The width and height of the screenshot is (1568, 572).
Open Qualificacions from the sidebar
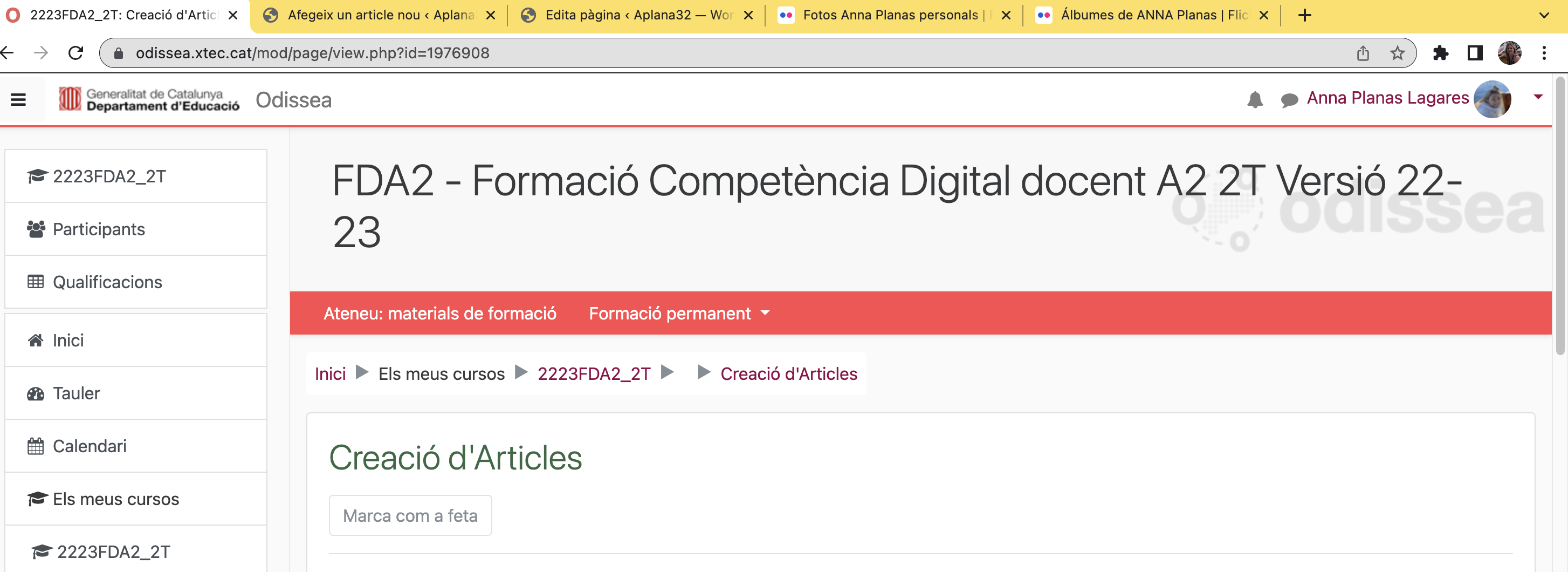[107, 282]
